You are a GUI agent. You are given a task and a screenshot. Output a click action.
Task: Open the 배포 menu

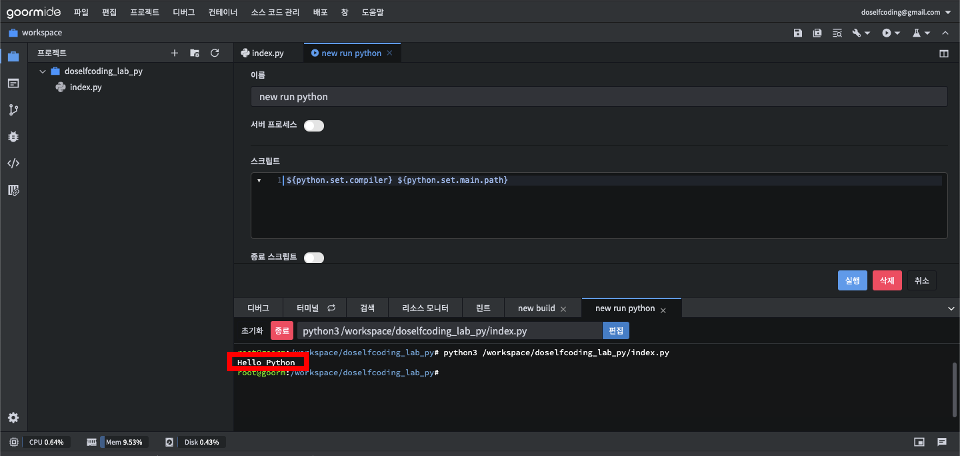click(x=320, y=12)
